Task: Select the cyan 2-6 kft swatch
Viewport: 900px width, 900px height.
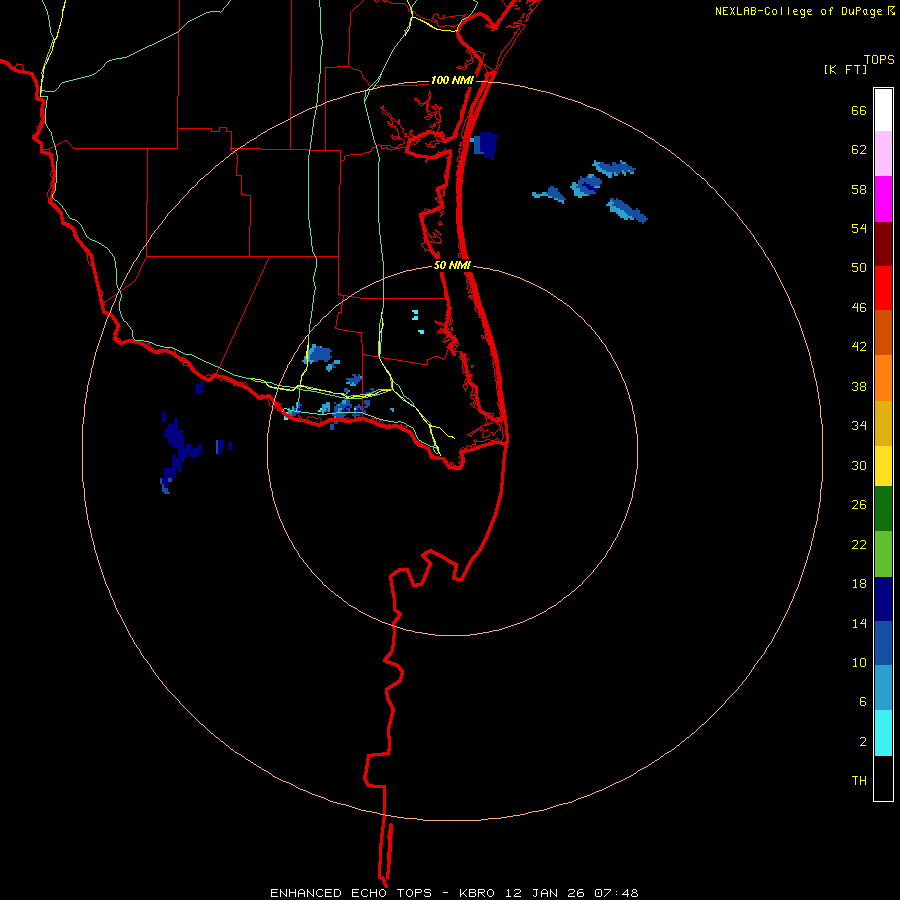Action: click(x=883, y=733)
